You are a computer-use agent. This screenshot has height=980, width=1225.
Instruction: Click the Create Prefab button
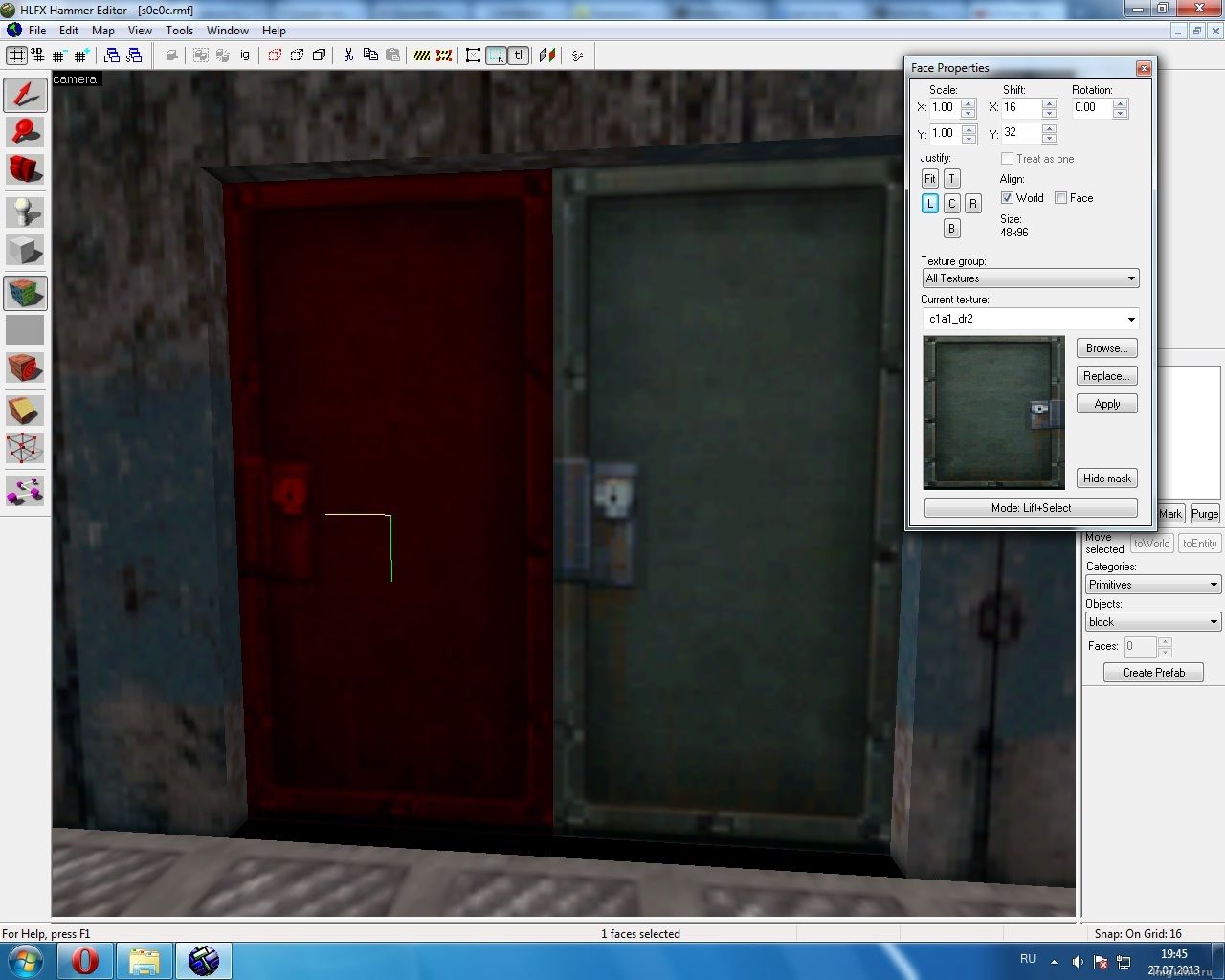tap(1153, 673)
